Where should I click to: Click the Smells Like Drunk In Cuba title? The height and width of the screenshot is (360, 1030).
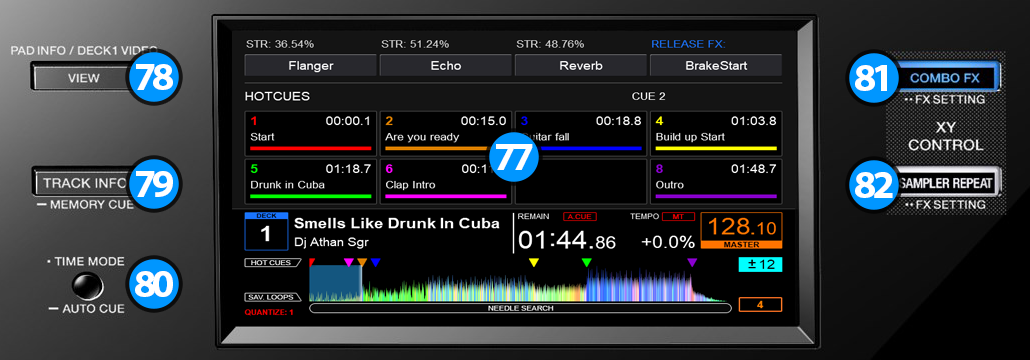397,223
